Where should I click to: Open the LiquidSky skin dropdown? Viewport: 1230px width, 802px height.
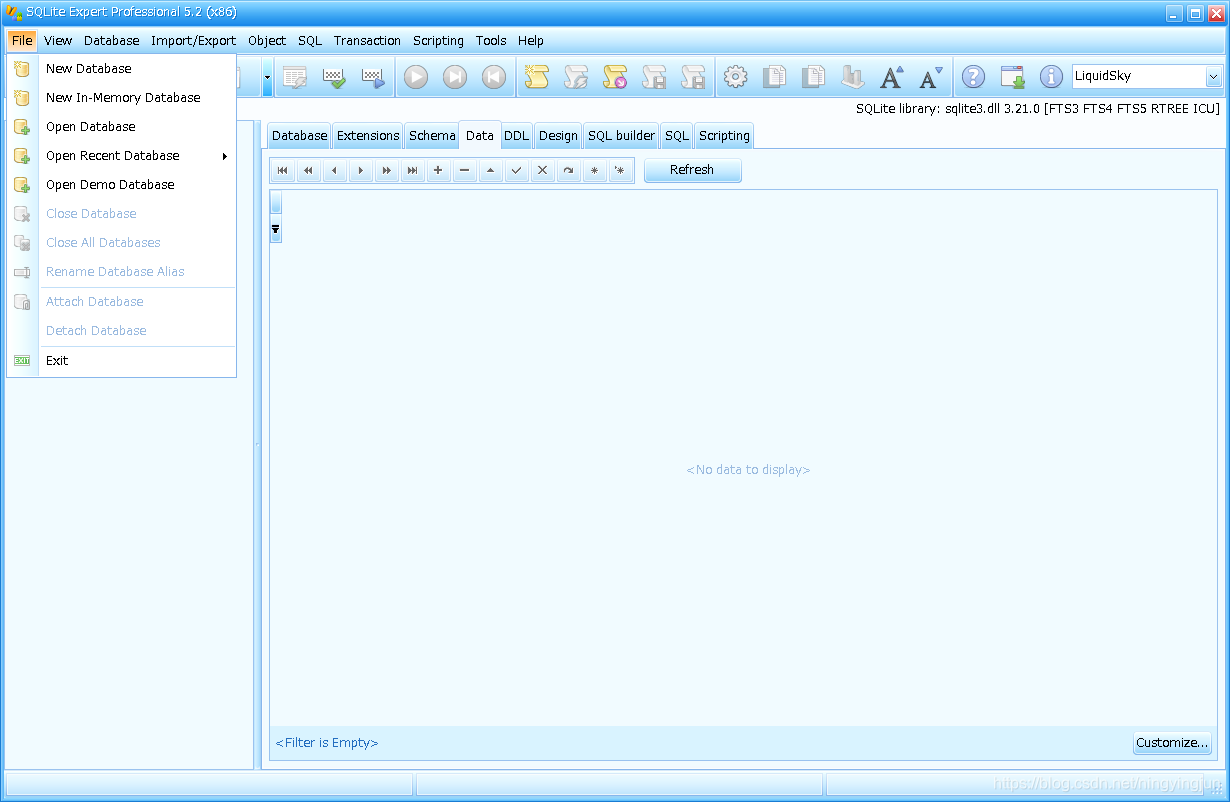point(1214,77)
